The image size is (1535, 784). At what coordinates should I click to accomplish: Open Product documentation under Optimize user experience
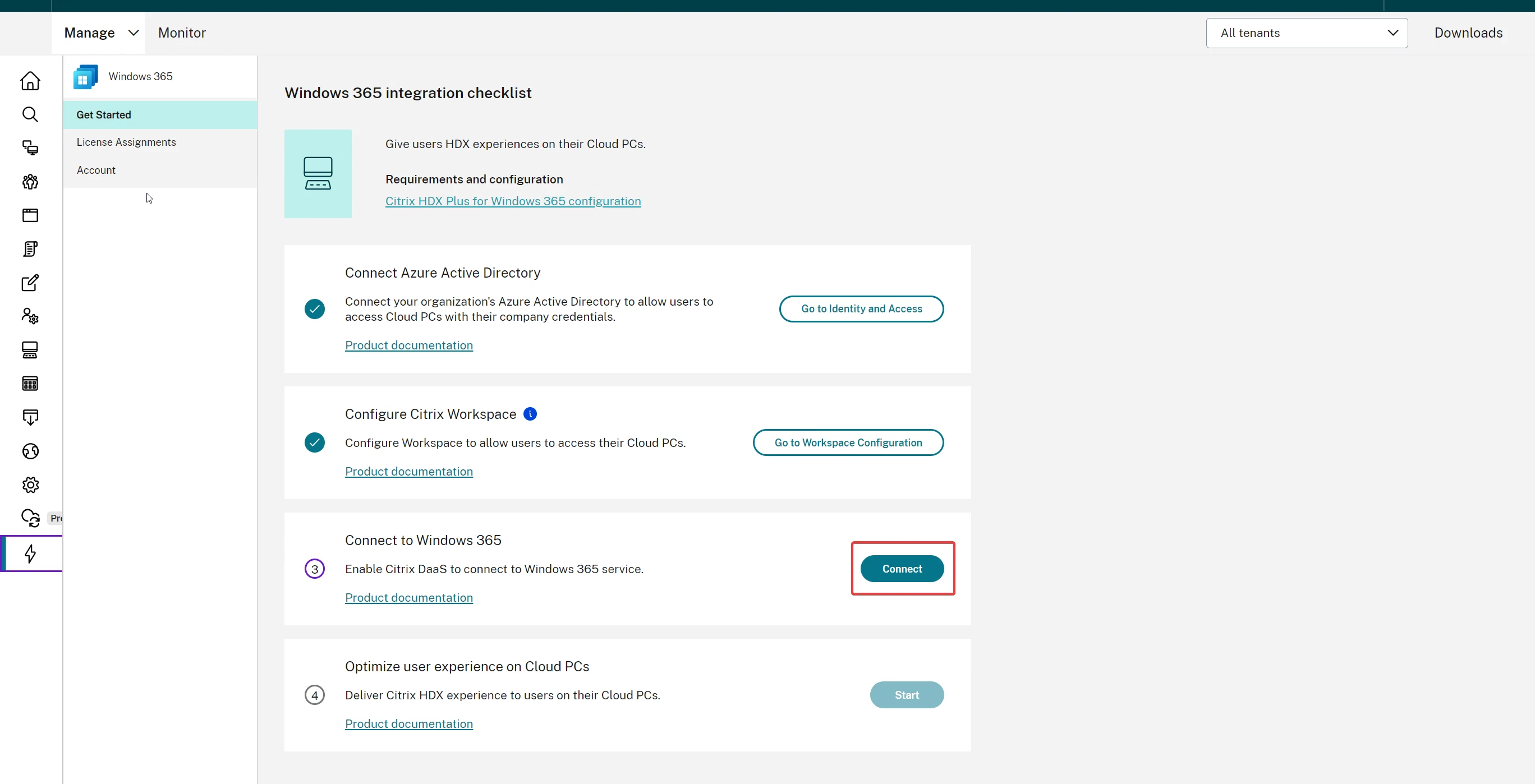coord(409,723)
